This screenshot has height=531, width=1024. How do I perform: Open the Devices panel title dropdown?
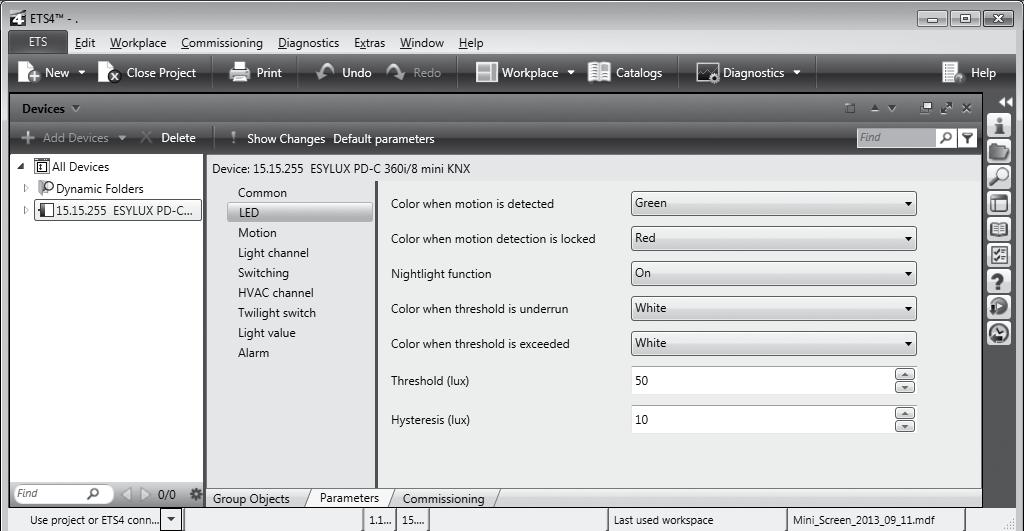pos(76,108)
